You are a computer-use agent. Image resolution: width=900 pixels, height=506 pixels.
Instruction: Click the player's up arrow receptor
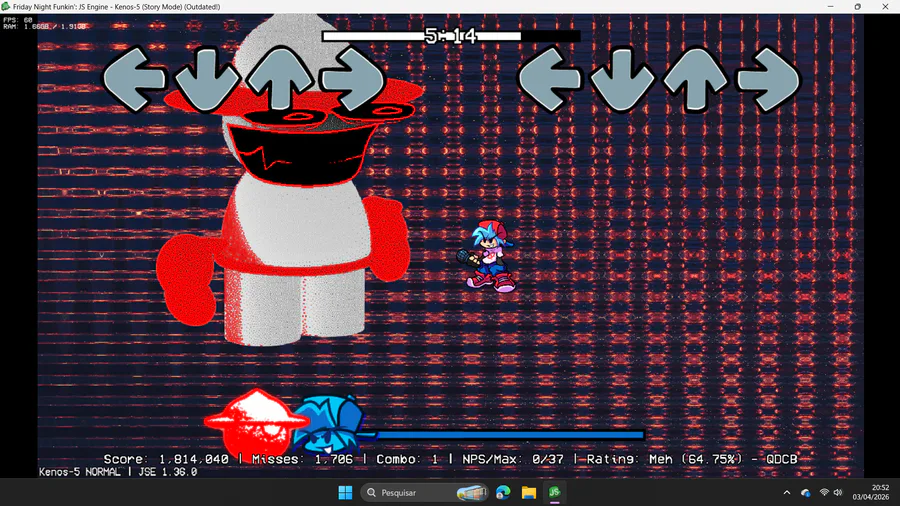695,79
